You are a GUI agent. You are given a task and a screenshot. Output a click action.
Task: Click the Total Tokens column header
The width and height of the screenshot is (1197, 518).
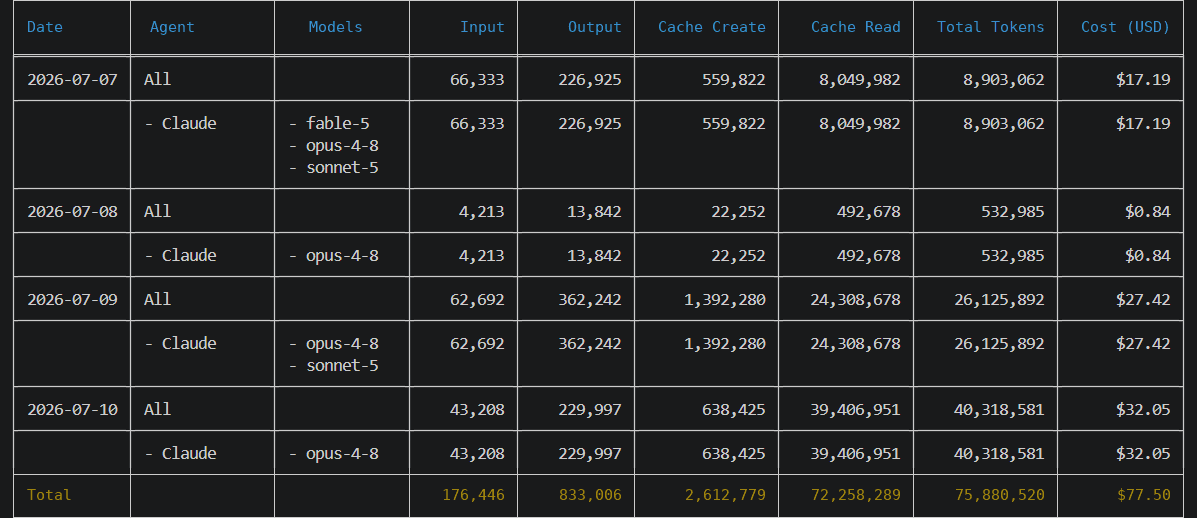click(990, 27)
